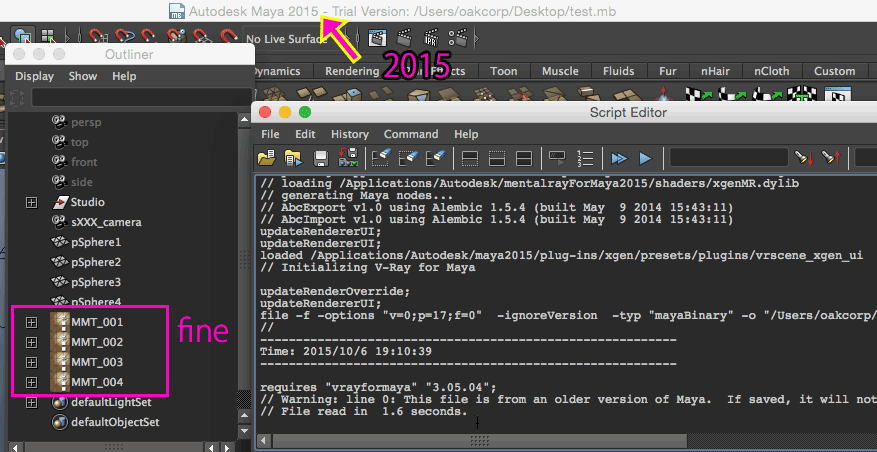Viewport: 877px width, 452px height.
Task: Expand the MMT_003 node
Action: tap(31, 362)
